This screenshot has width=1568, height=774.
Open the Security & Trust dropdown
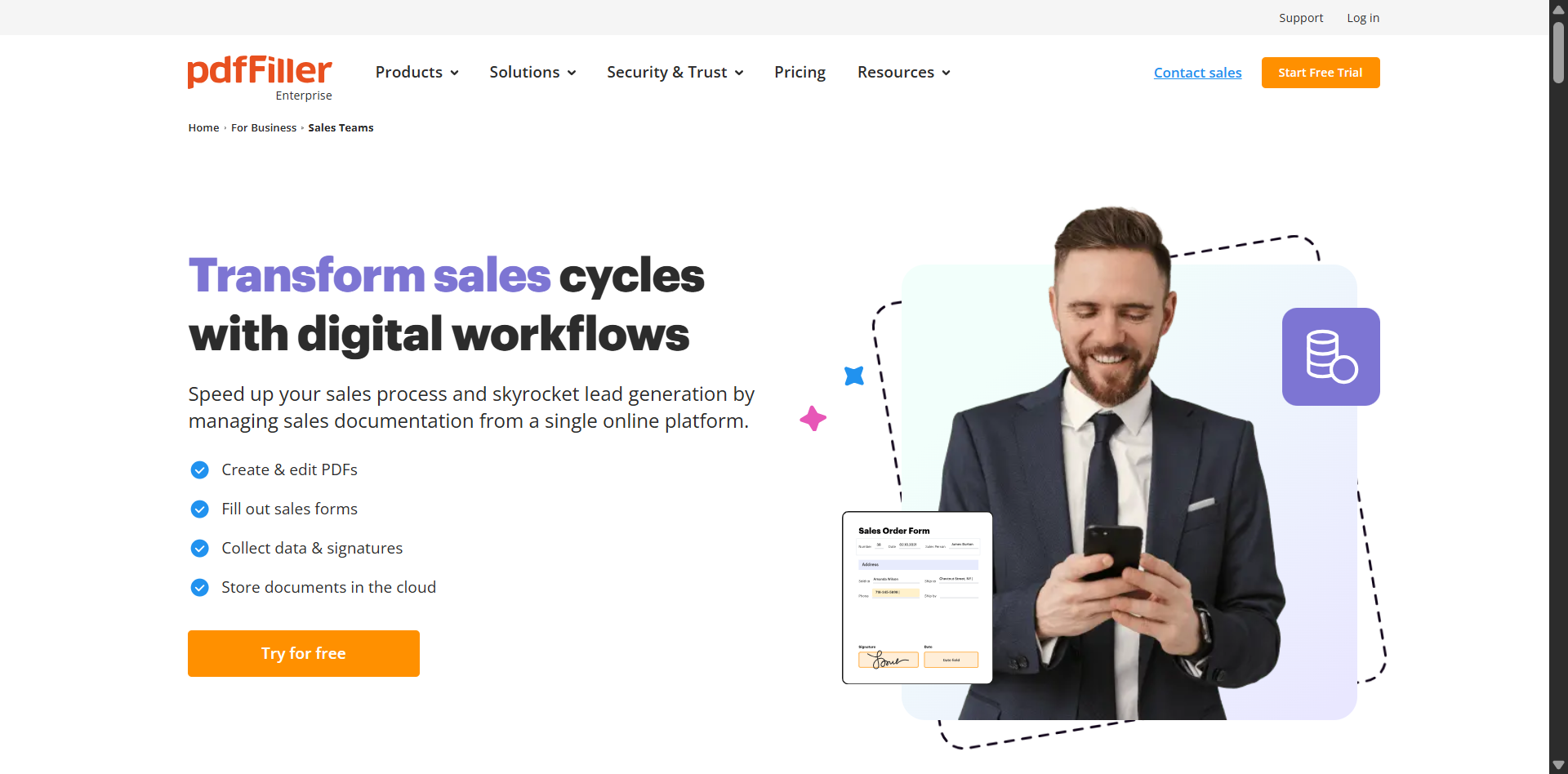tap(675, 72)
